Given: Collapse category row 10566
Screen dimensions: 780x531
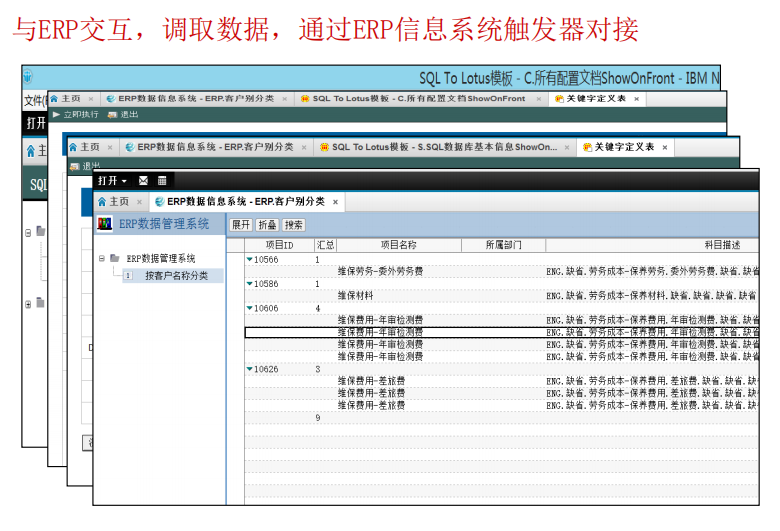Looking at the screenshot, I should [250, 259].
